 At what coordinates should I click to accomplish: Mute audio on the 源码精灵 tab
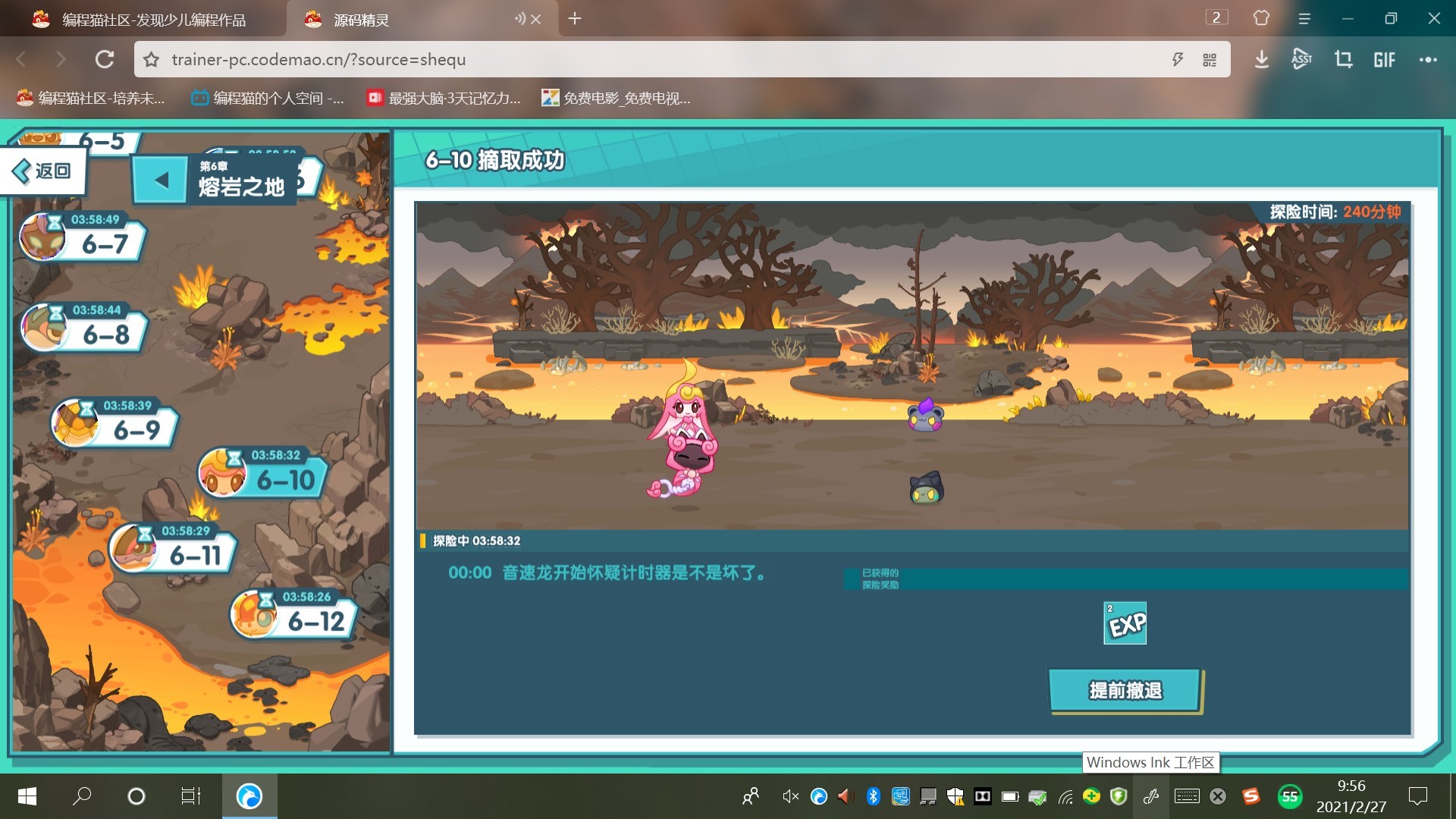(519, 19)
